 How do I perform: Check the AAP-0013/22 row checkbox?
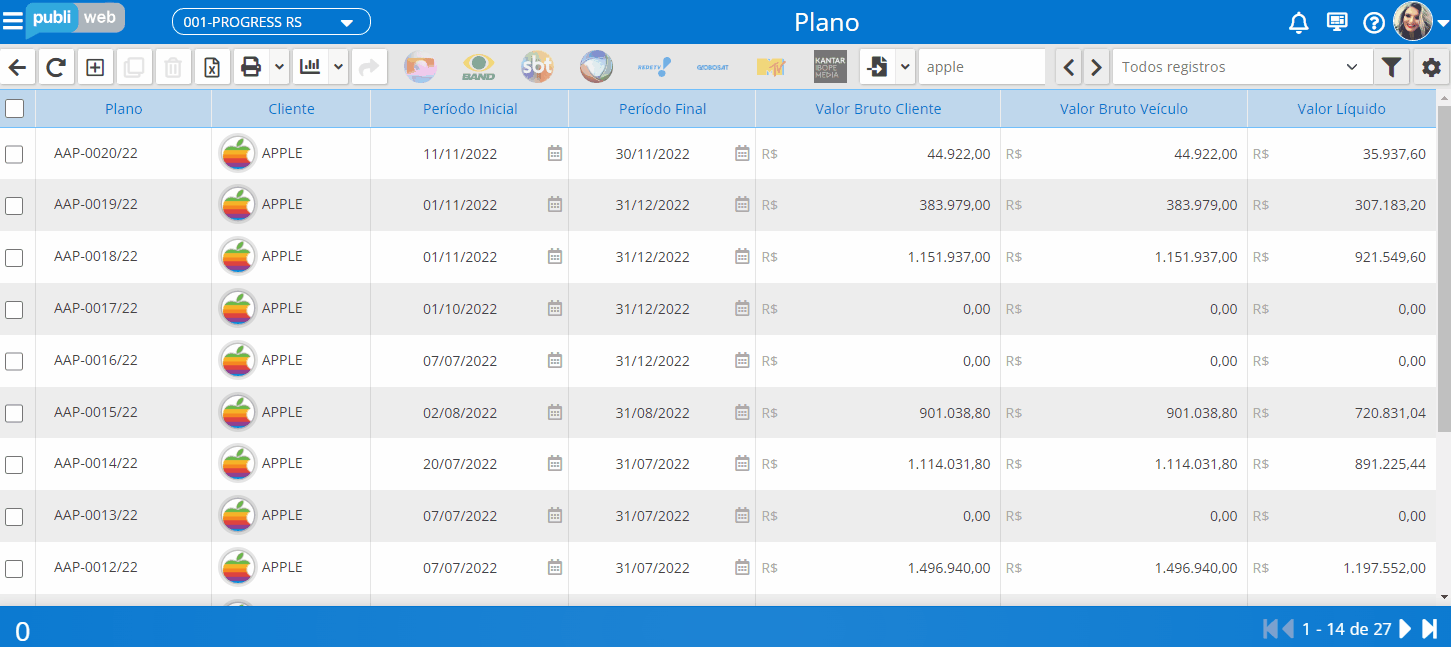pos(14,517)
